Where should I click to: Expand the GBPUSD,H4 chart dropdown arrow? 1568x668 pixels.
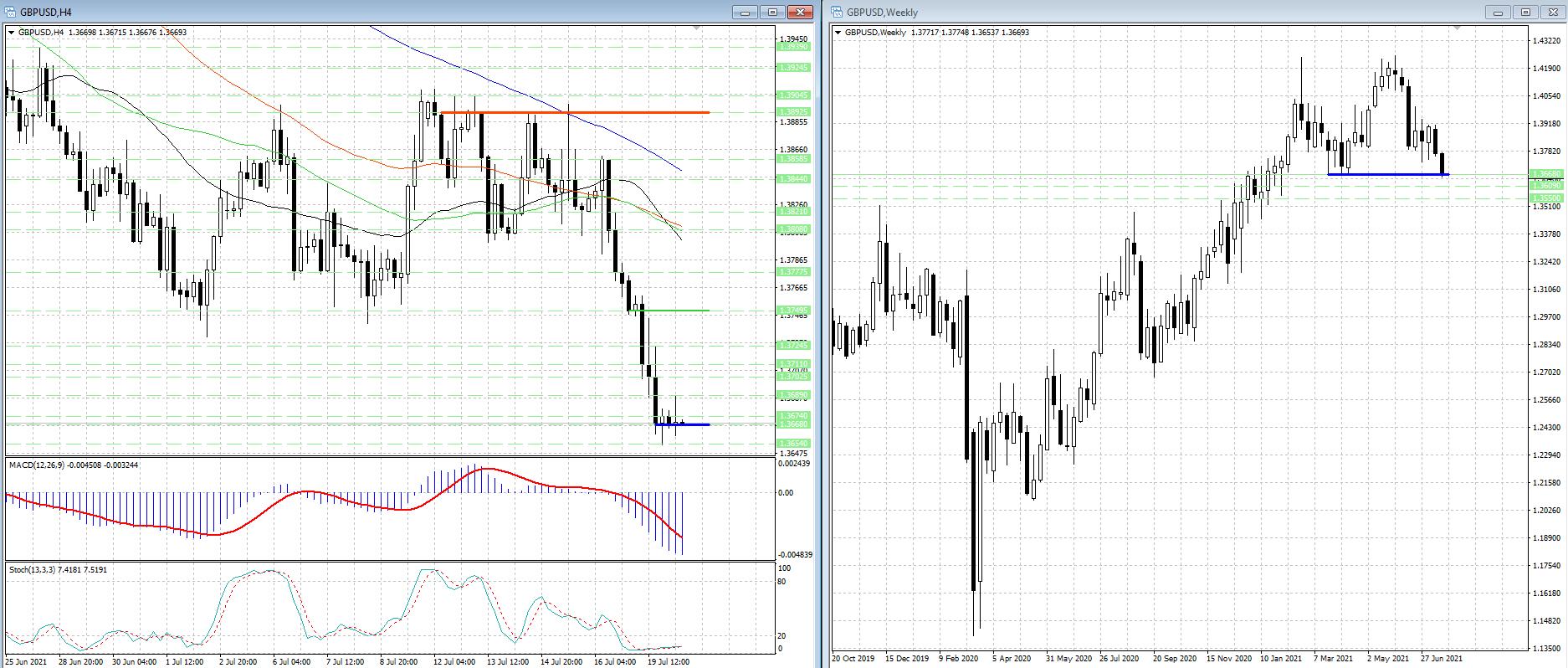click(11, 33)
